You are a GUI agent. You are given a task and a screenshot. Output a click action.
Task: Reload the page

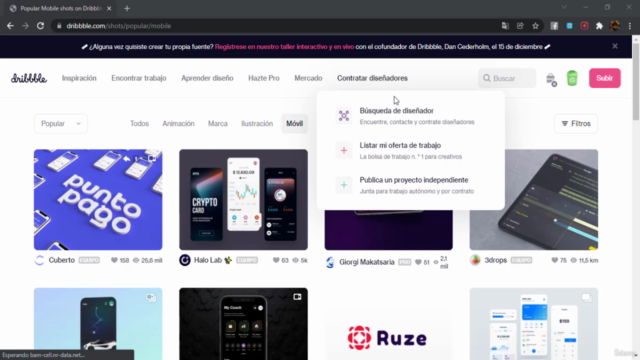pyautogui.click(x=40, y=26)
